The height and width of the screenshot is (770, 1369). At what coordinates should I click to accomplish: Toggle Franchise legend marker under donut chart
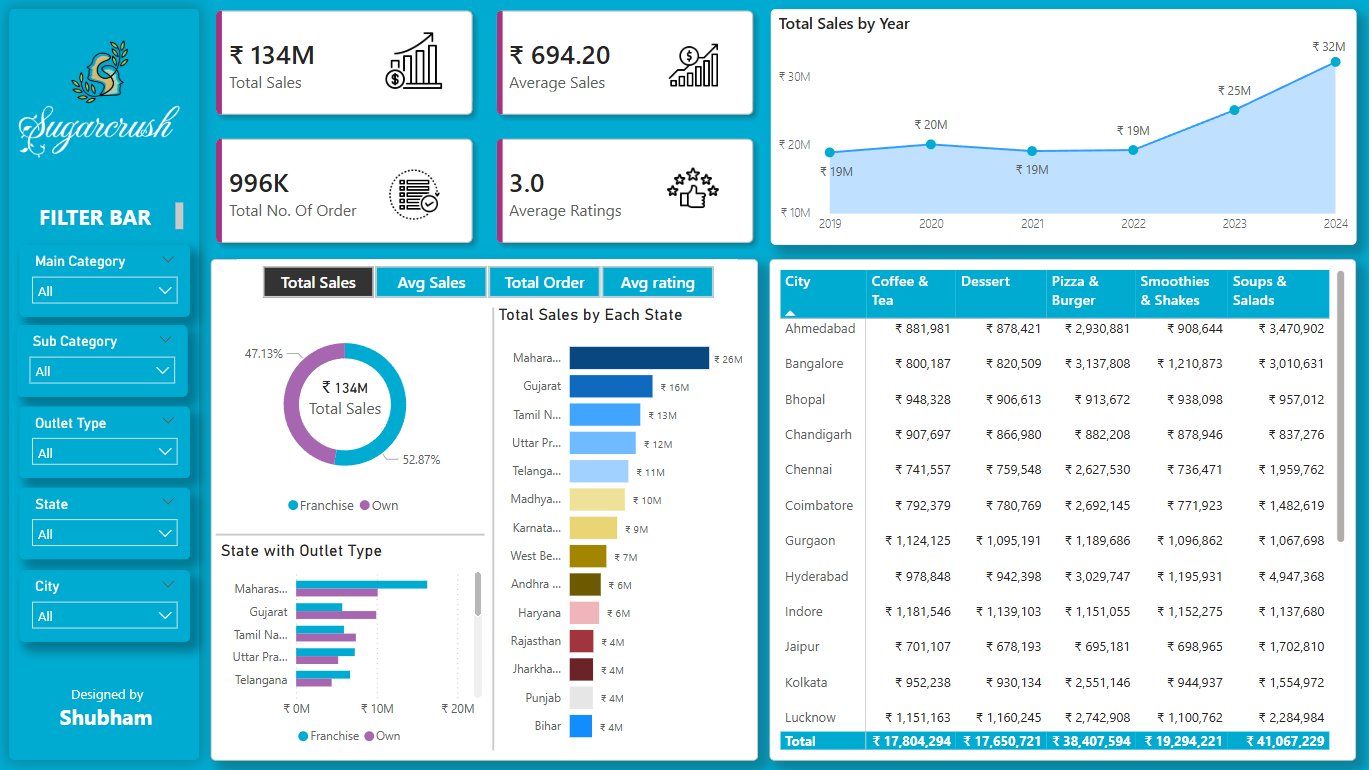tap(293, 506)
